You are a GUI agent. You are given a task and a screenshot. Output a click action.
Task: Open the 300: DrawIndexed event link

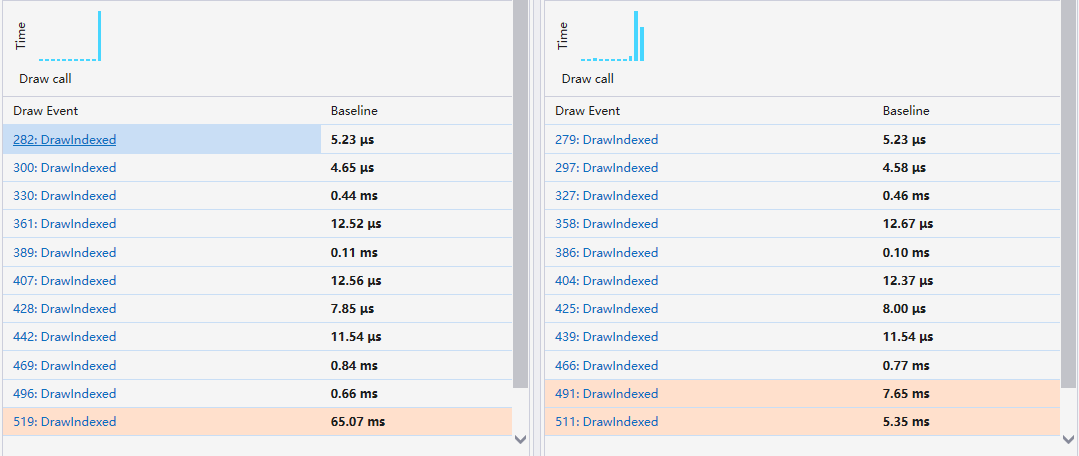pos(65,168)
